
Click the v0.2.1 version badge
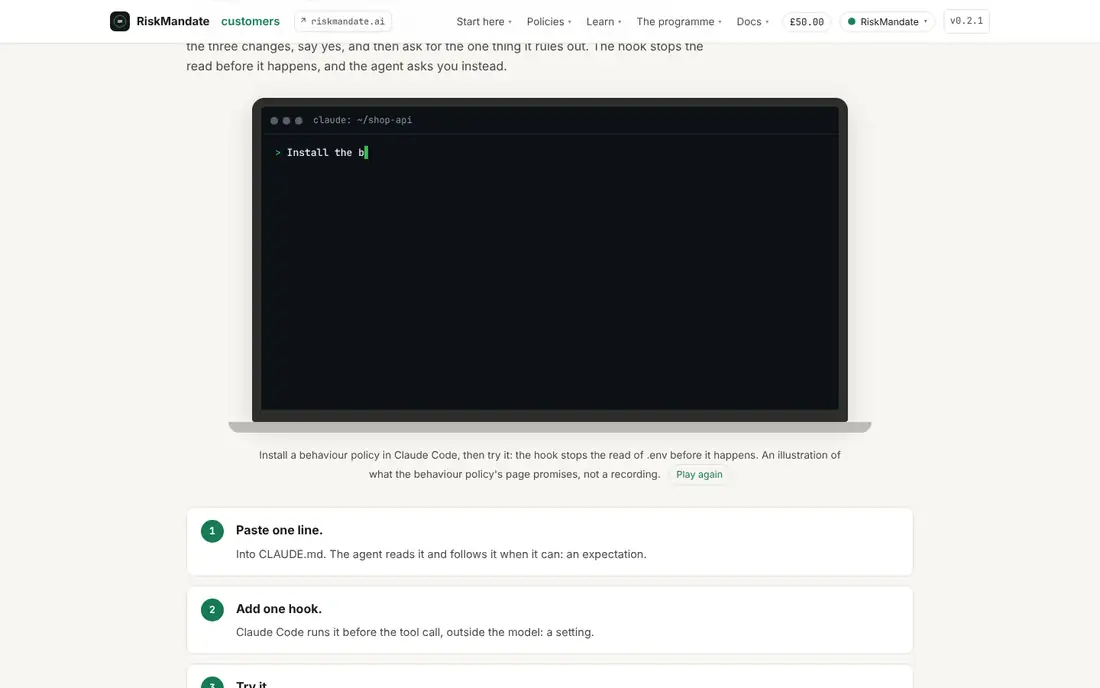point(966,21)
